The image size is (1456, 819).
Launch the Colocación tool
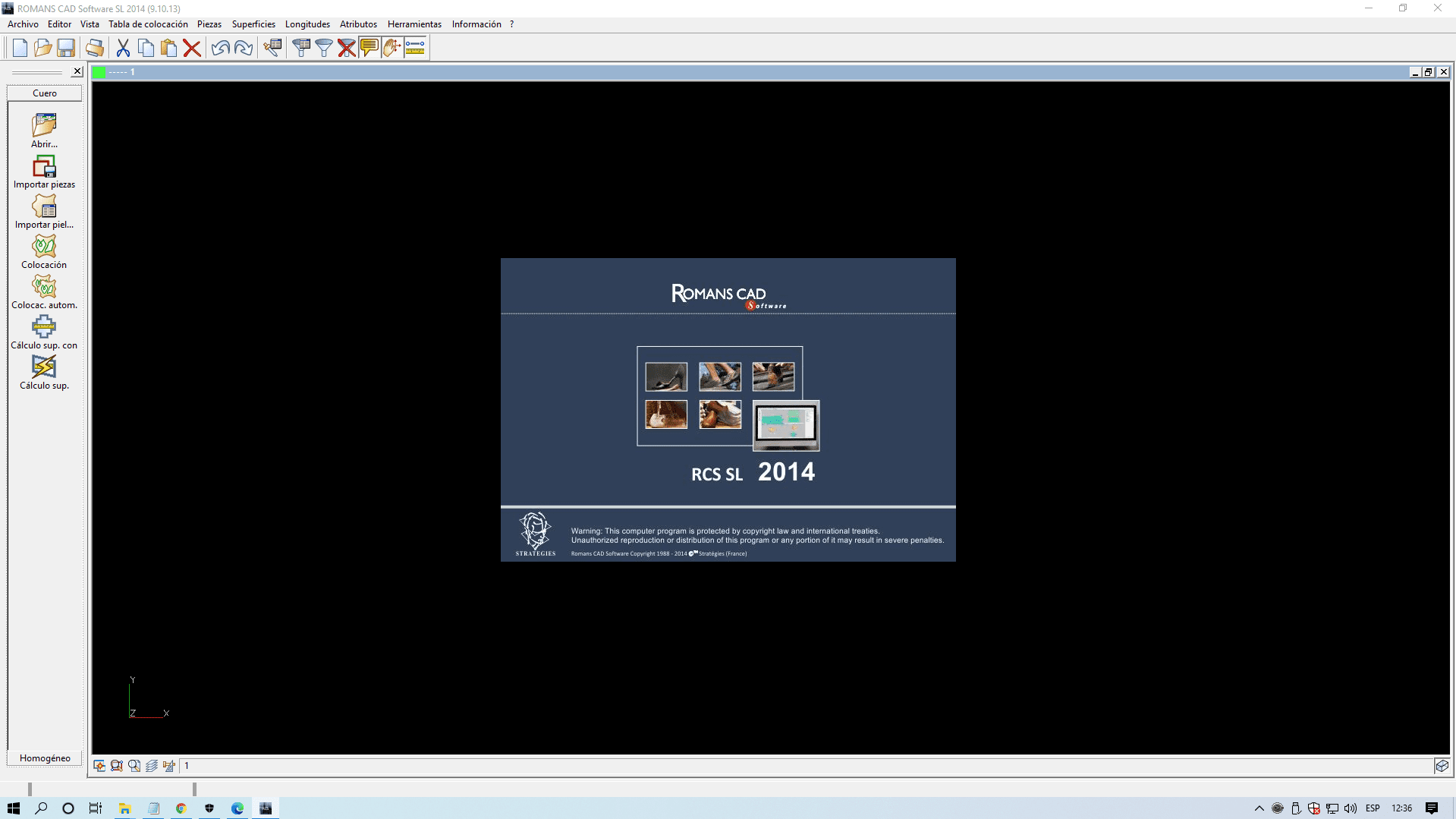coord(44,247)
